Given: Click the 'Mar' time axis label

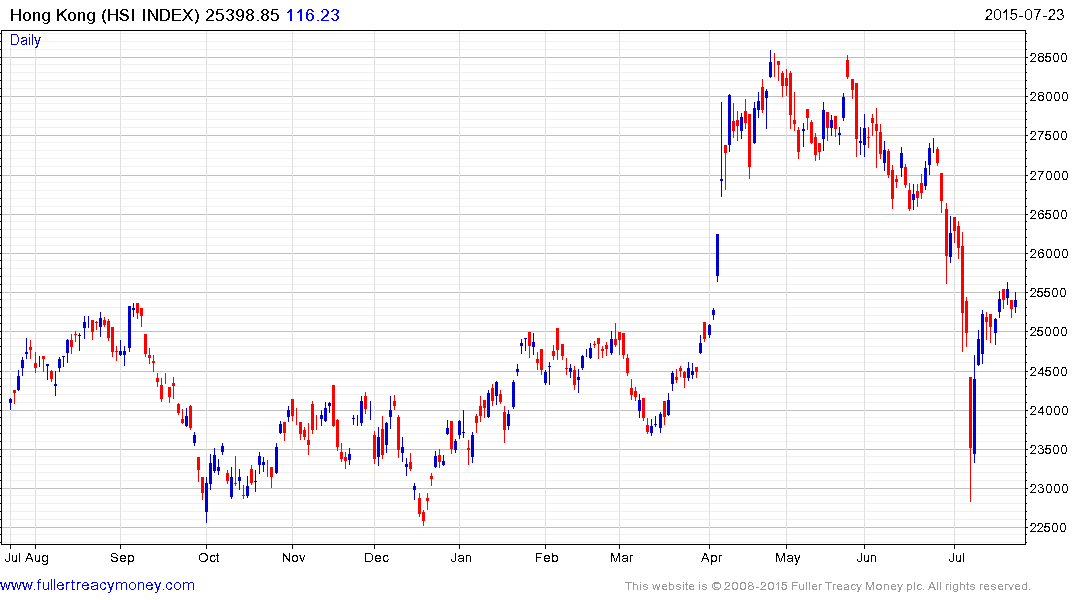Looking at the screenshot, I should [x=621, y=557].
